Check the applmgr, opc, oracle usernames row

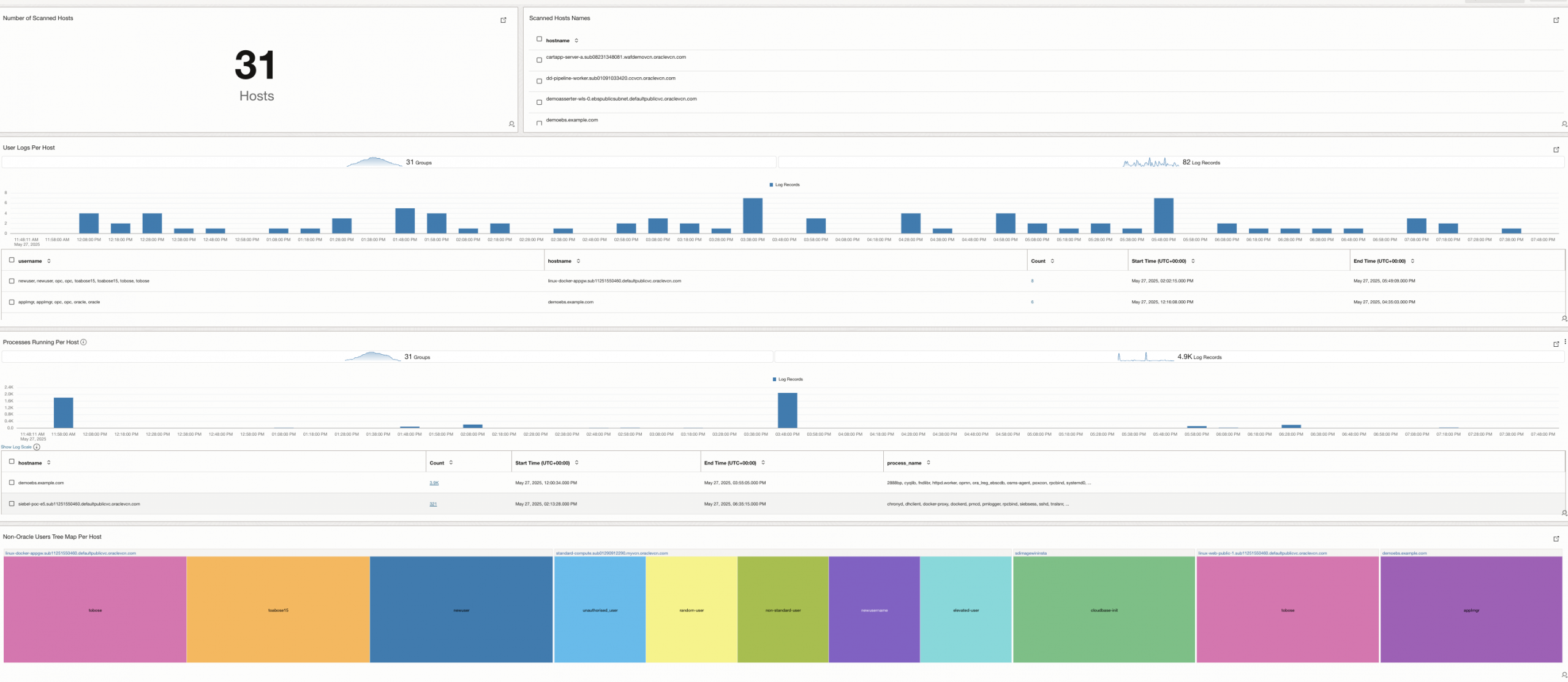pos(12,302)
